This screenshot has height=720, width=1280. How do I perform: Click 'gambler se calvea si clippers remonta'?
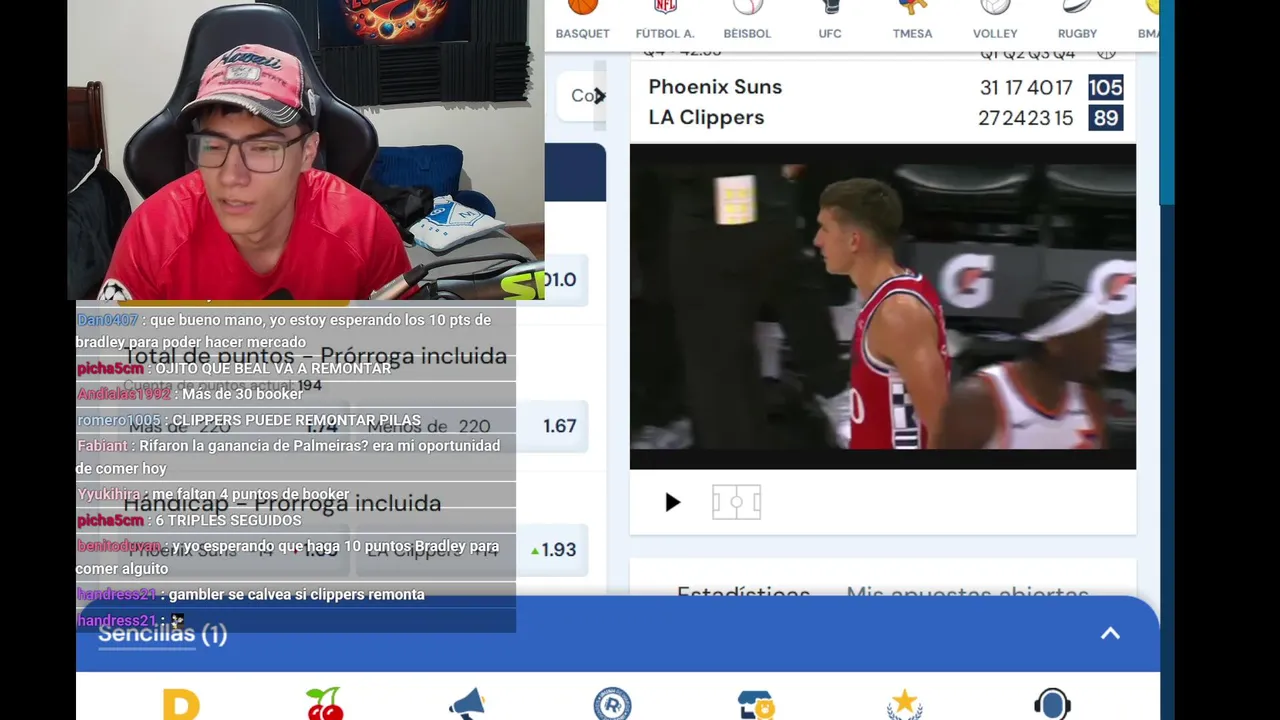(x=296, y=594)
